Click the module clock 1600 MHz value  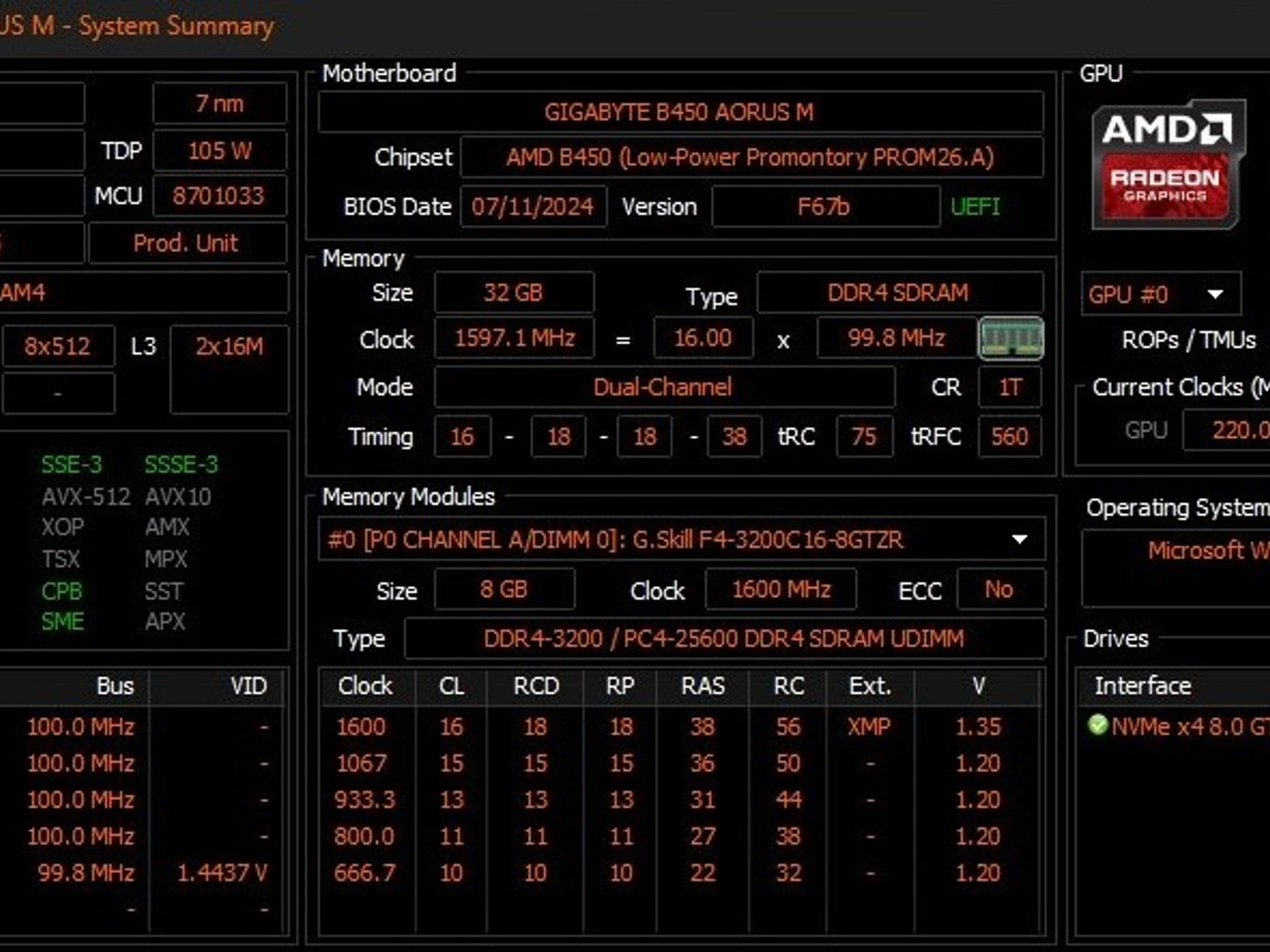pos(781,589)
